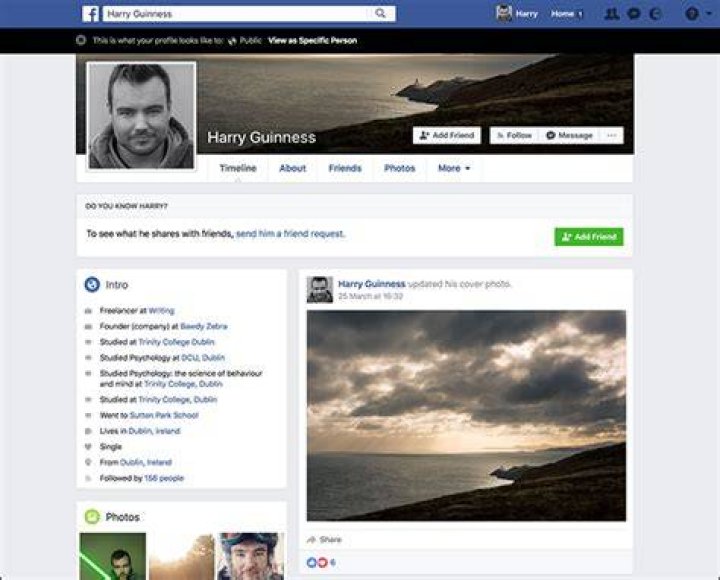Open the help question mark icon
This screenshot has height=580, width=720.
692,14
